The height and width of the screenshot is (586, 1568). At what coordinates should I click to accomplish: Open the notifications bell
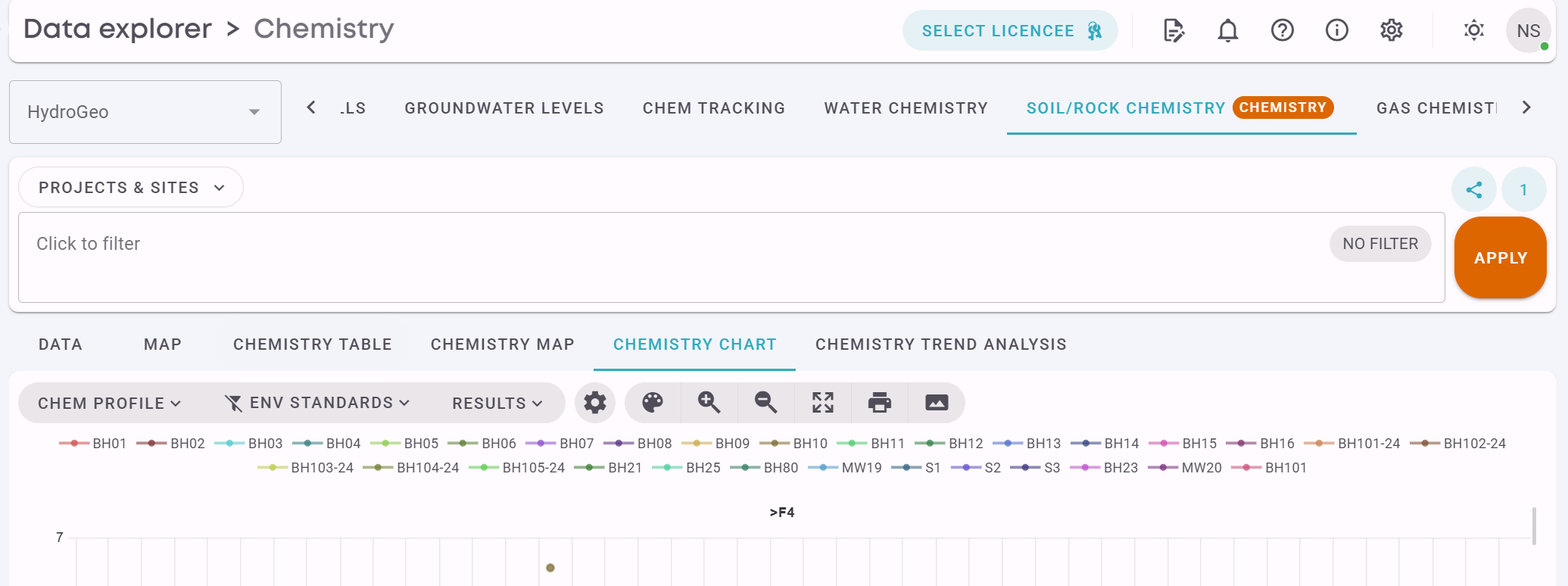coord(1228,30)
